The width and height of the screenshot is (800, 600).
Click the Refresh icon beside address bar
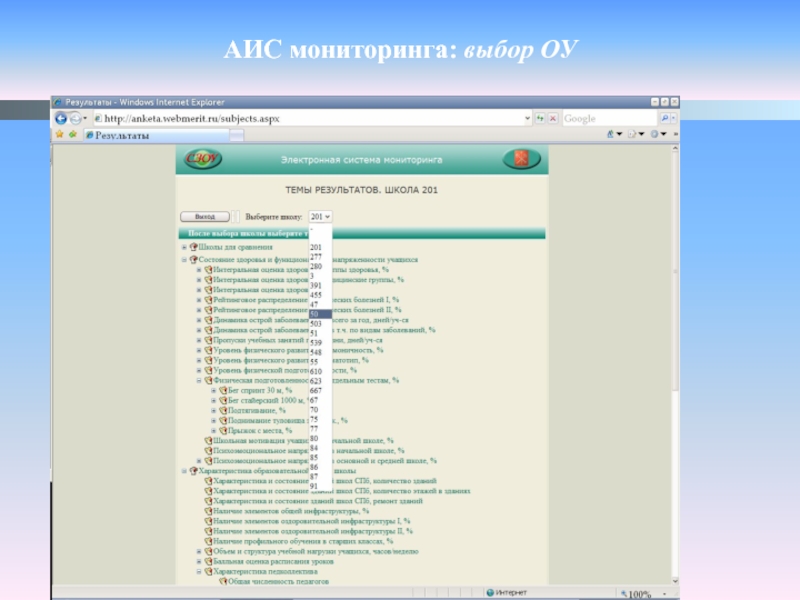540,118
